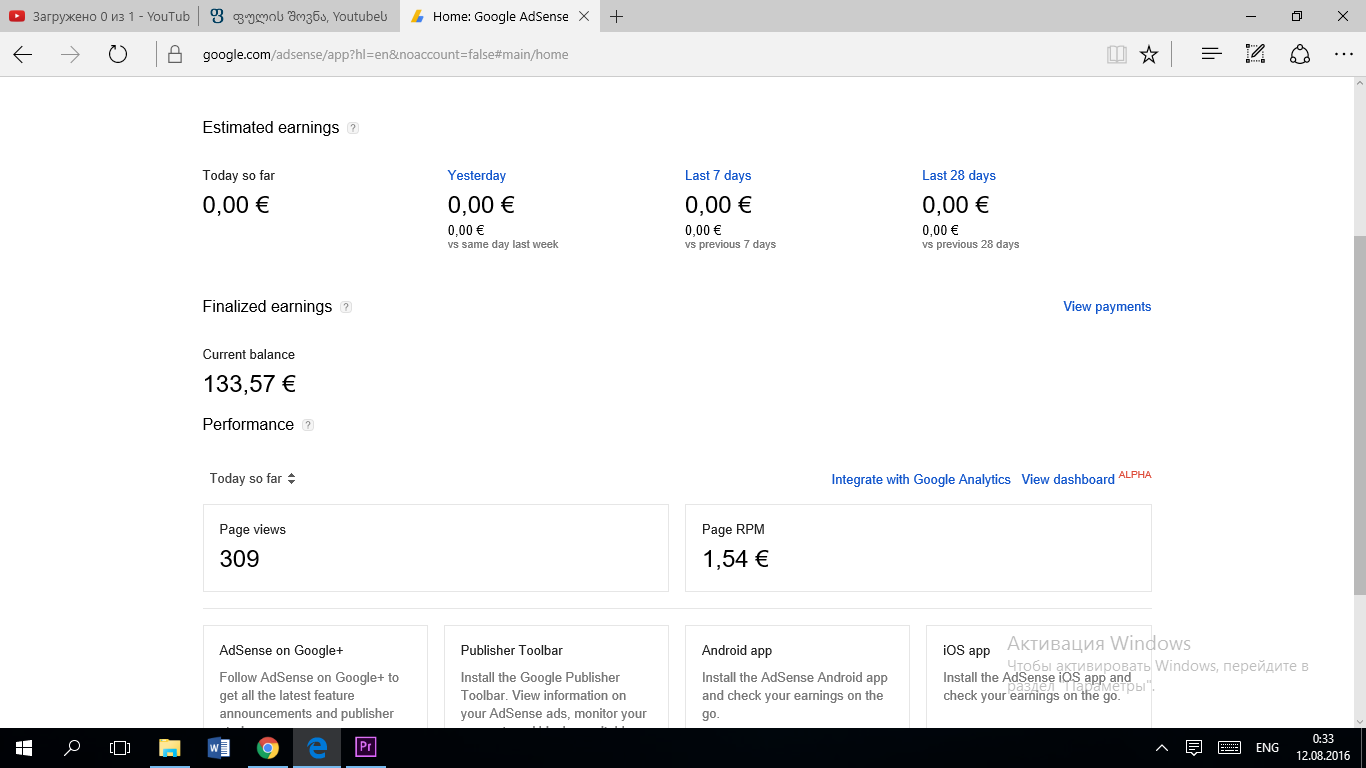1366x768 pixels.
Task: Open the View payments link
Action: pos(1107,307)
